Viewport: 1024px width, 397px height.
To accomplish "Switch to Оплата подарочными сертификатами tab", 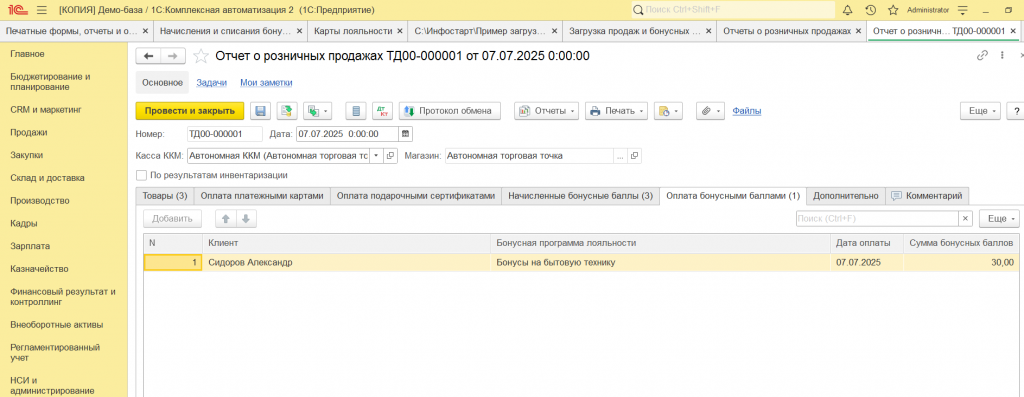I will [416, 196].
